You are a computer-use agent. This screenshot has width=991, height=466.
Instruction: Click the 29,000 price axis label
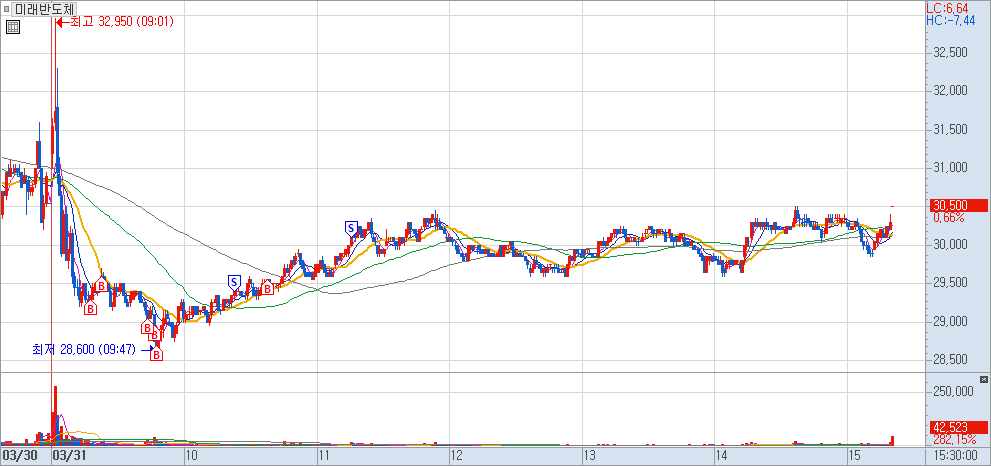click(950, 322)
